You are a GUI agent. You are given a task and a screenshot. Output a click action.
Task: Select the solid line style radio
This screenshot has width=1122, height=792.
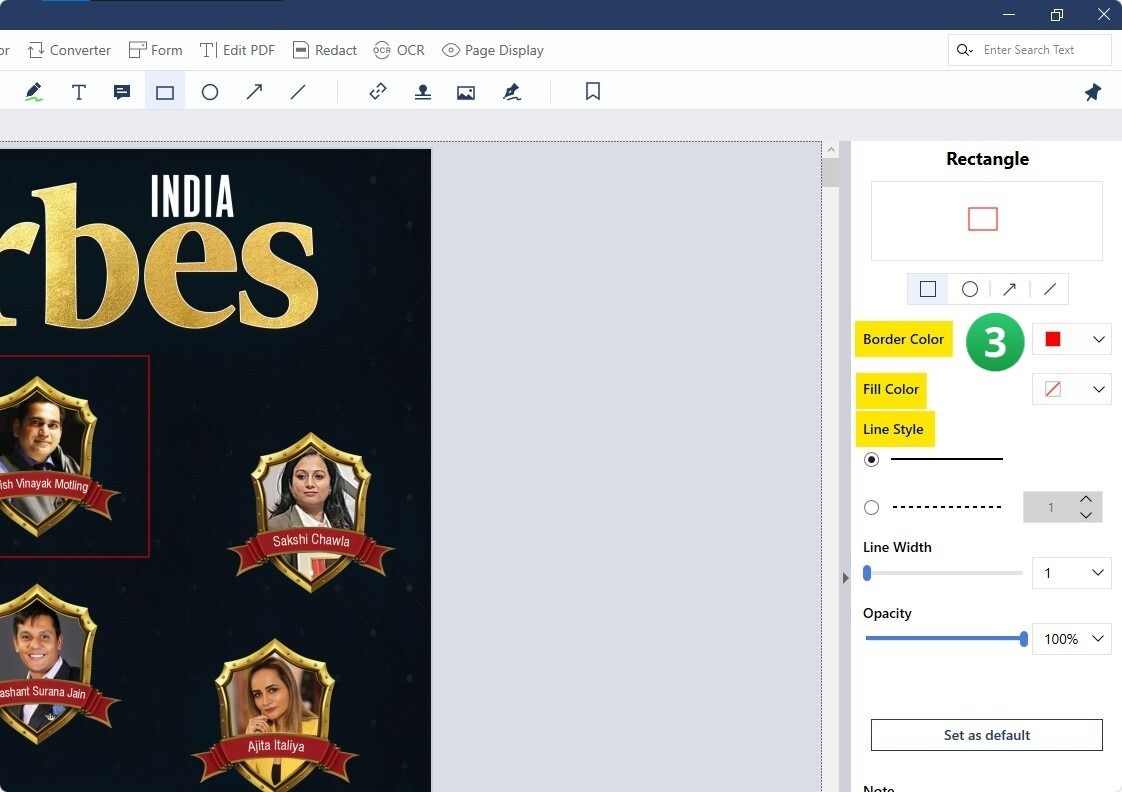871,459
